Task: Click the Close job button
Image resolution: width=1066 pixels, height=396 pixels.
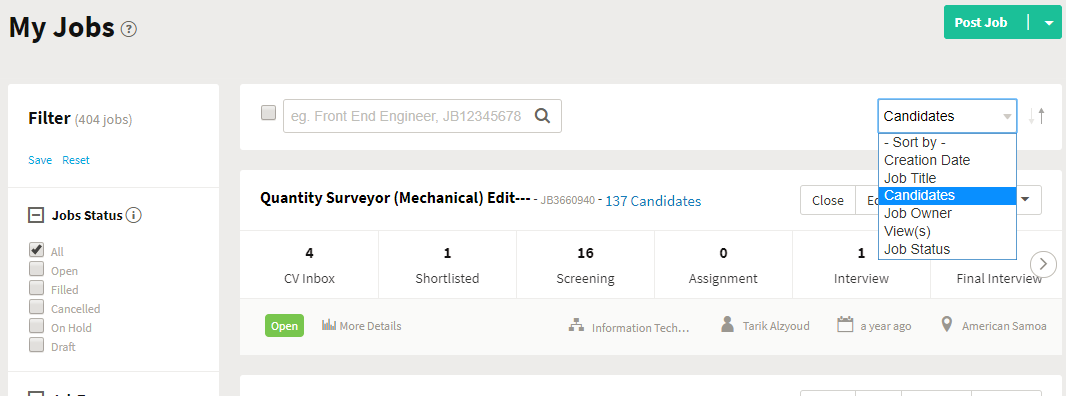Action: [827, 201]
